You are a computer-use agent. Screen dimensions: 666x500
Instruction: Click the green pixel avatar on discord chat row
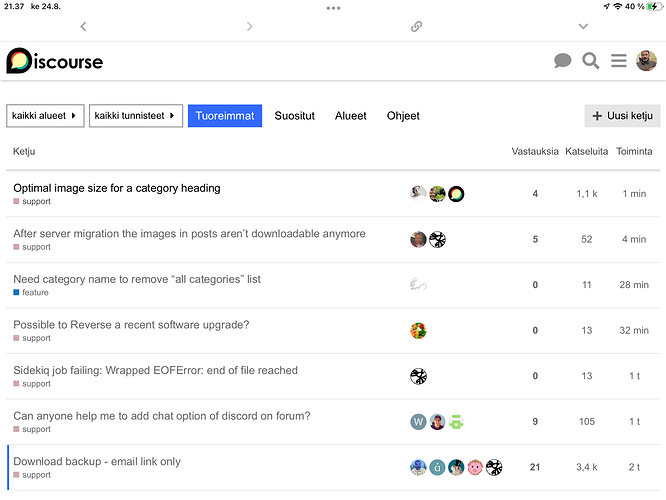coord(456,421)
